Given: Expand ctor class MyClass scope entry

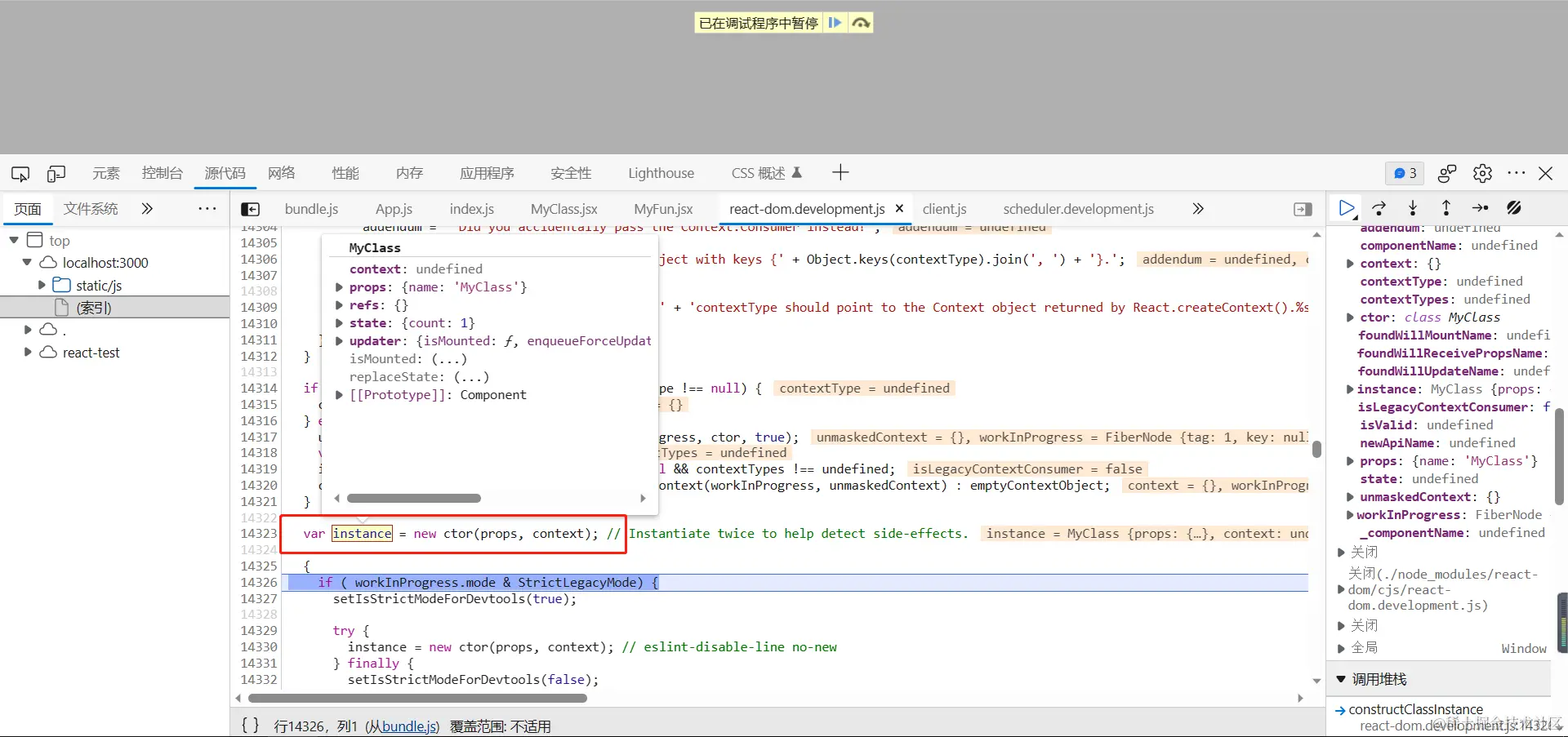Looking at the screenshot, I should 1350,317.
